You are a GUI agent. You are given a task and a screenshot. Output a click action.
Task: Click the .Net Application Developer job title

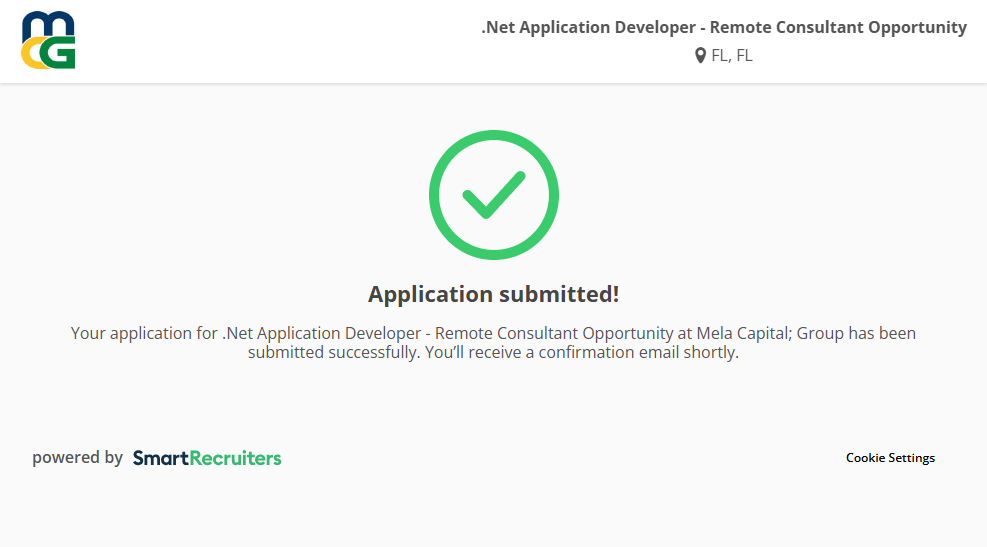[x=588, y=28]
